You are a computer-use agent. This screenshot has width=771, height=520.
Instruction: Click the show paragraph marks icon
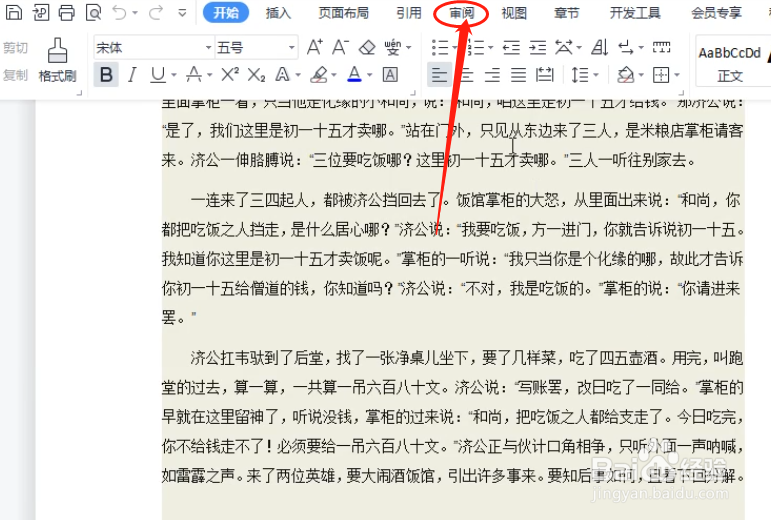click(626, 48)
